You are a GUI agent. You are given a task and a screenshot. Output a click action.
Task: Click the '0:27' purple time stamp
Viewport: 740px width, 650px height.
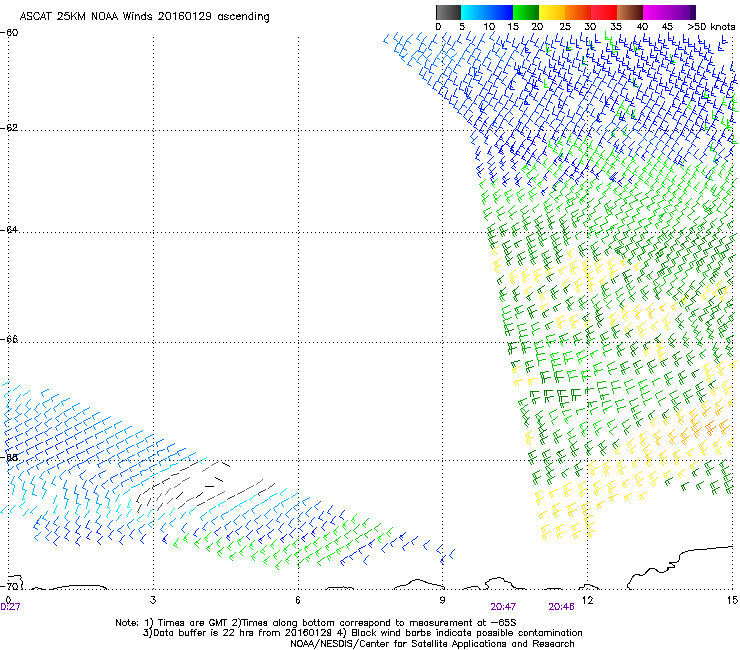(x=10, y=607)
